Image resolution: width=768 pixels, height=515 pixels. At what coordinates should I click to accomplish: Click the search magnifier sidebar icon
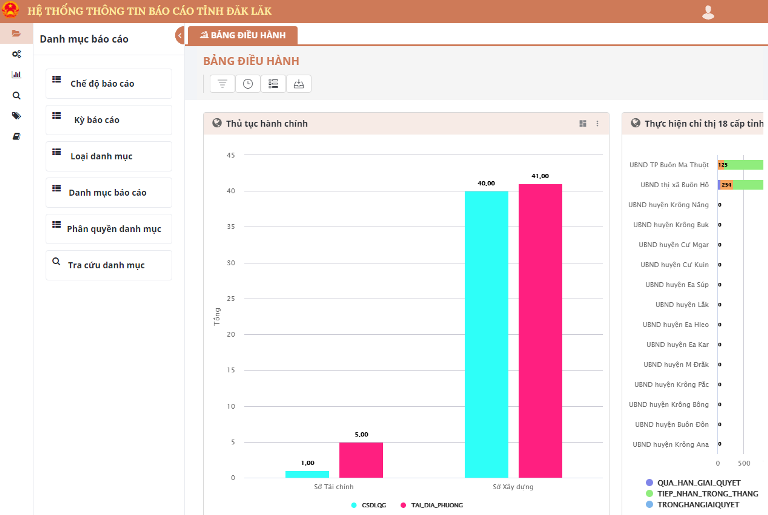pyautogui.click(x=16, y=96)
